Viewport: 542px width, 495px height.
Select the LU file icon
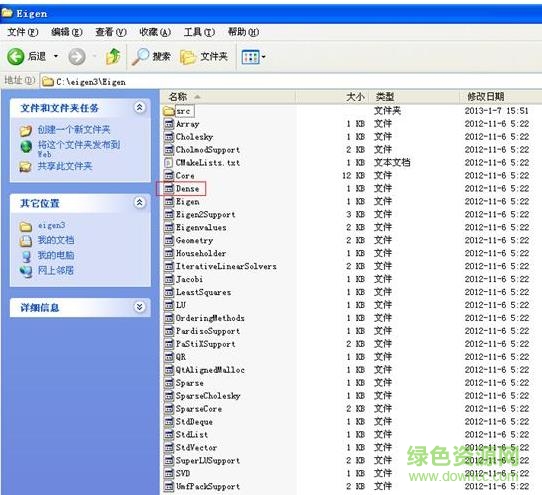(x=169, y=305)
